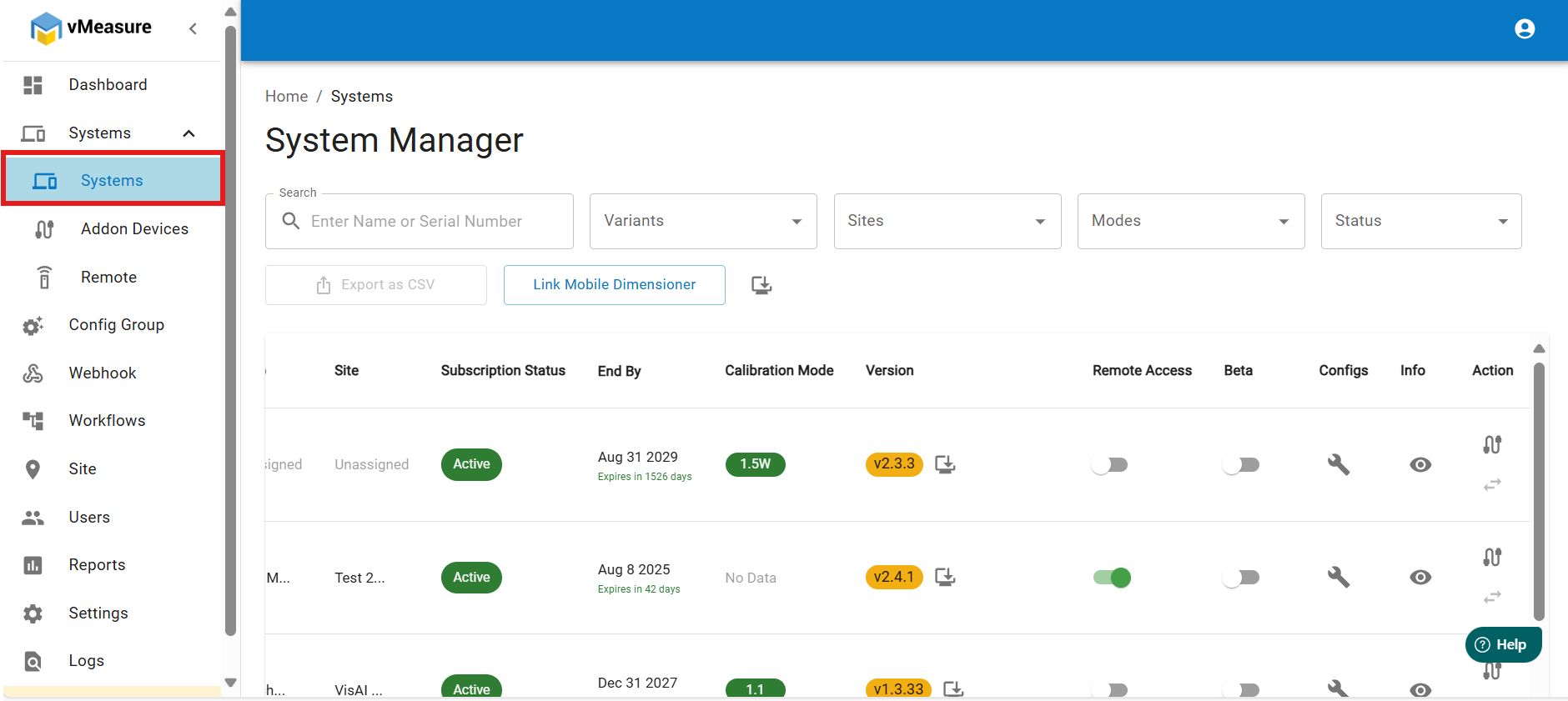Click the download icon beside Link Mobile Dimensioner
Image resolution: width=1568 pixels, height=701 pixels.
[761, 285]
